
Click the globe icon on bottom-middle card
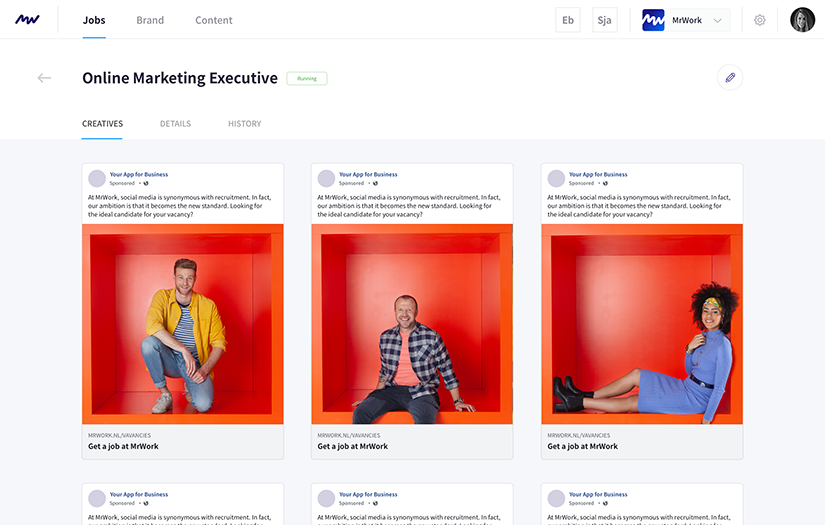click(375, 503)
